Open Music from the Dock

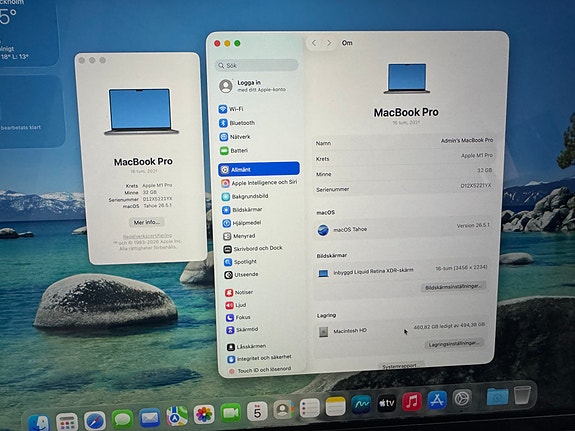click(x=412, y=402)
